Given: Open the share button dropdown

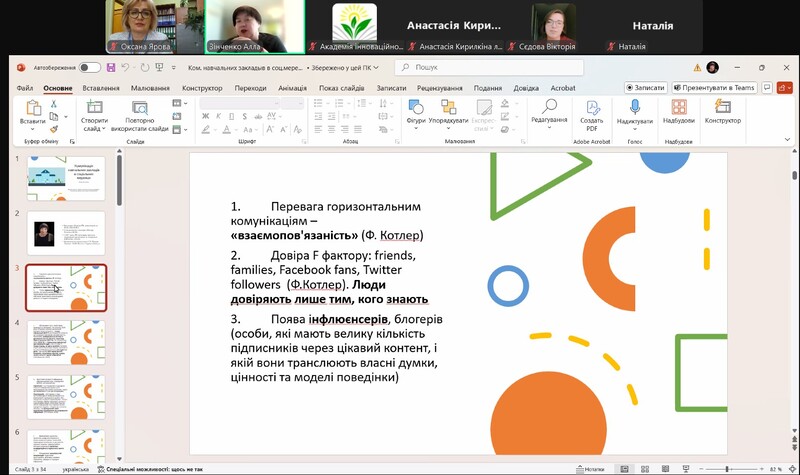Looking at the screenshot, I should [790, 88].
